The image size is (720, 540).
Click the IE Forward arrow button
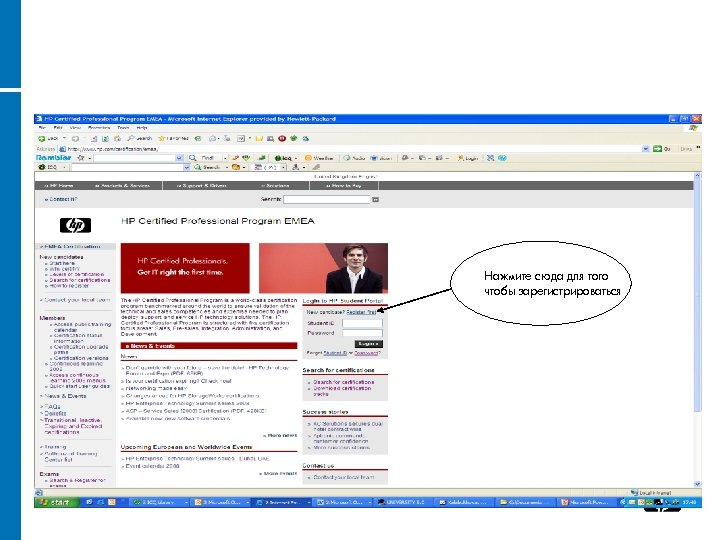coord(75,138)
